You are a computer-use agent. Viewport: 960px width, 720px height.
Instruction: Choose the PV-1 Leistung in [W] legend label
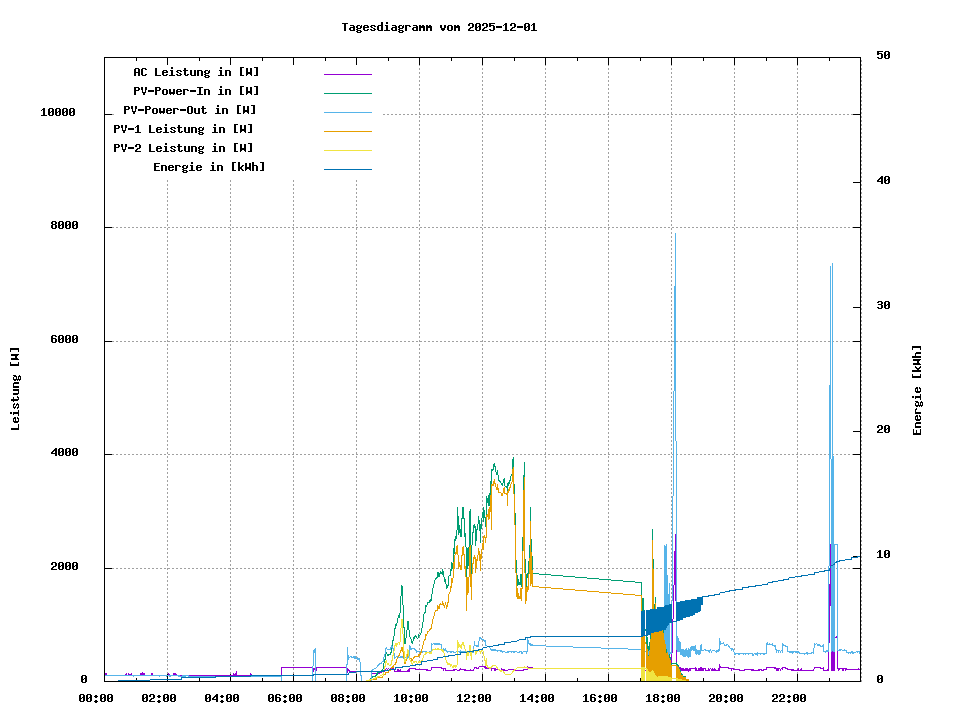[x=183, y=129]
